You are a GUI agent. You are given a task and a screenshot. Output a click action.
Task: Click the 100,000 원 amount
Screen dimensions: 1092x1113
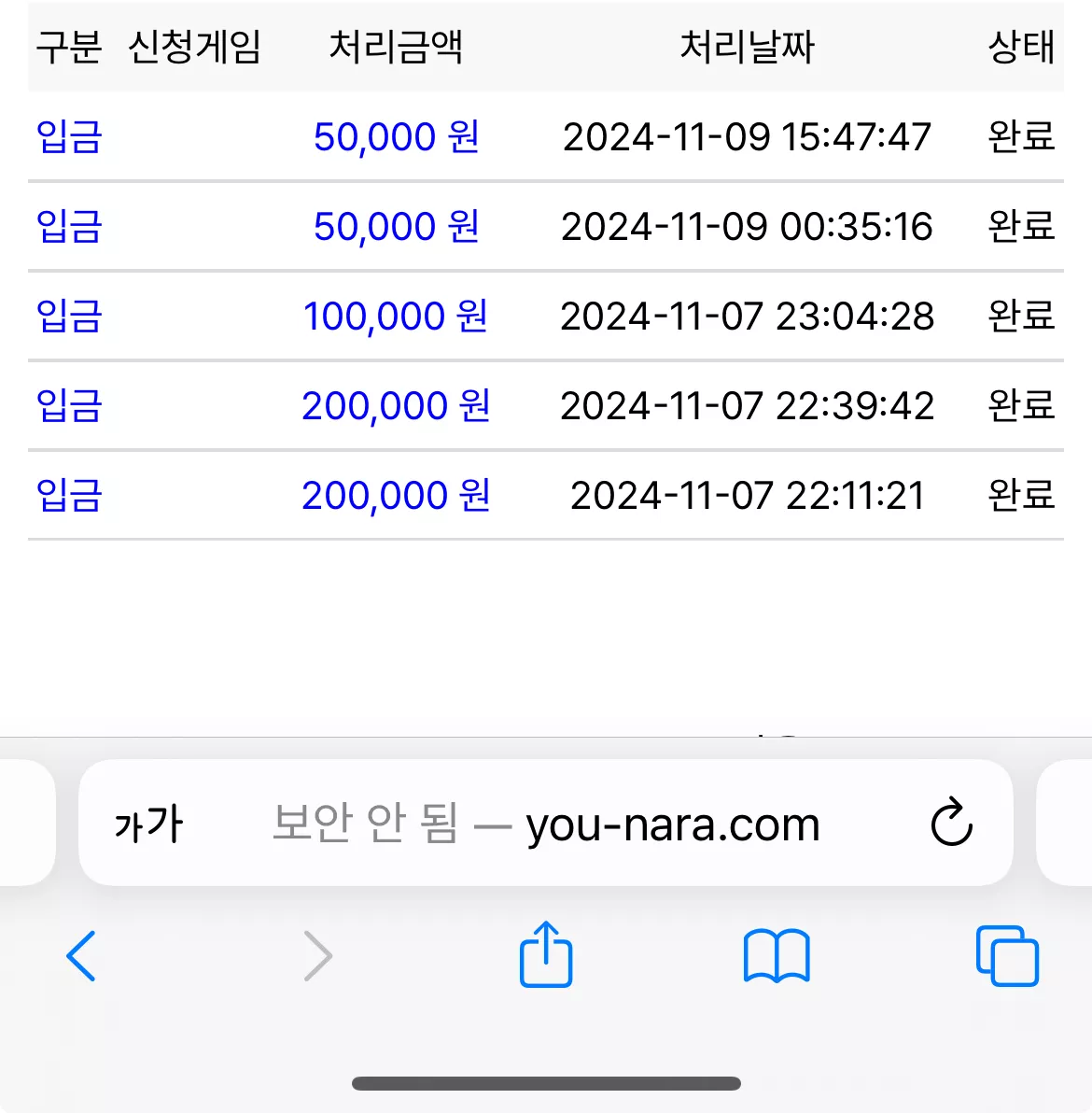[396, 316]
